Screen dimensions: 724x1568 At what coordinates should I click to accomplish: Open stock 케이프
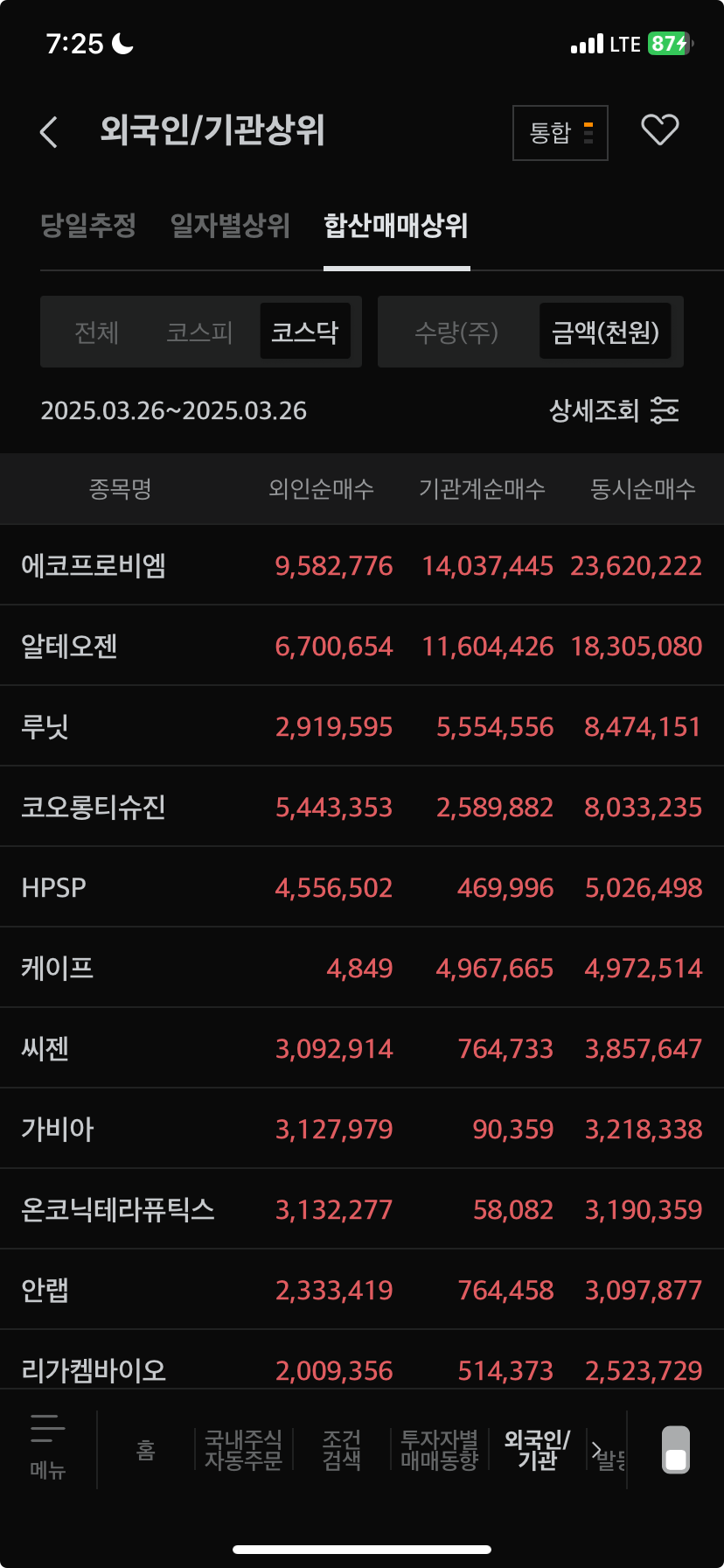(x=57, y=968)
